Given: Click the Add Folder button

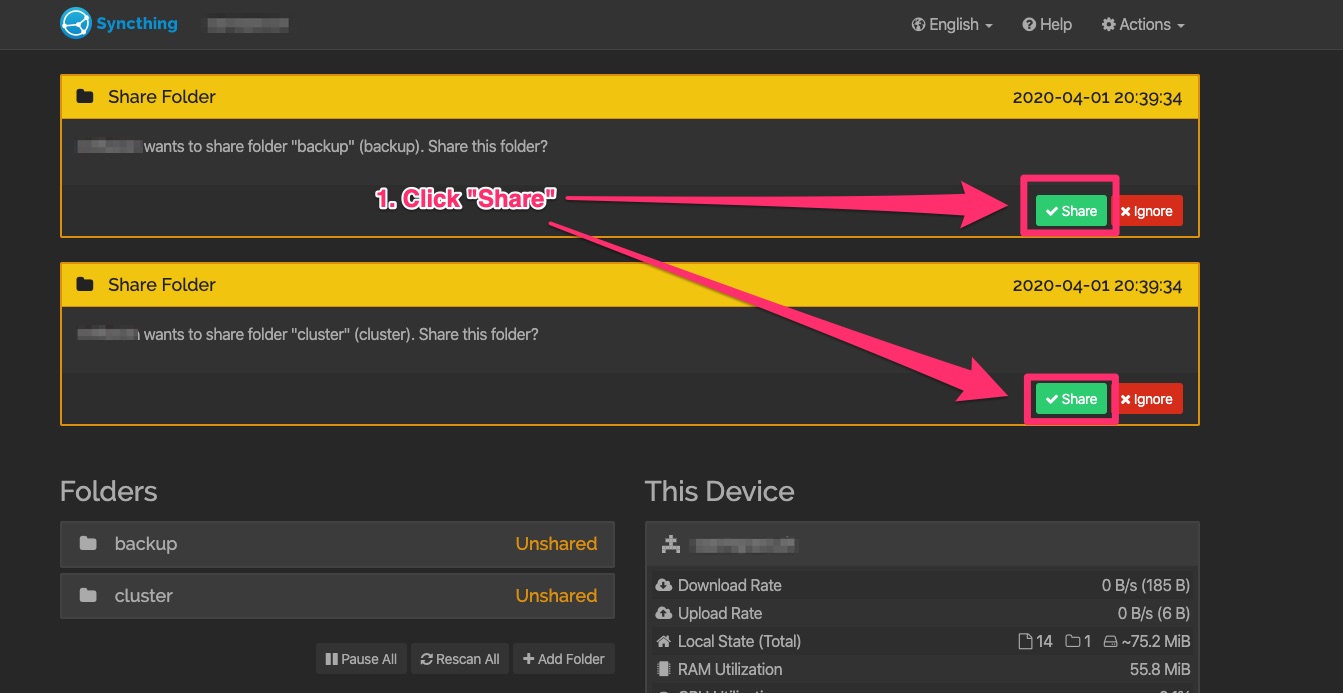Looking at the screenshot, I should pos(563,659).
